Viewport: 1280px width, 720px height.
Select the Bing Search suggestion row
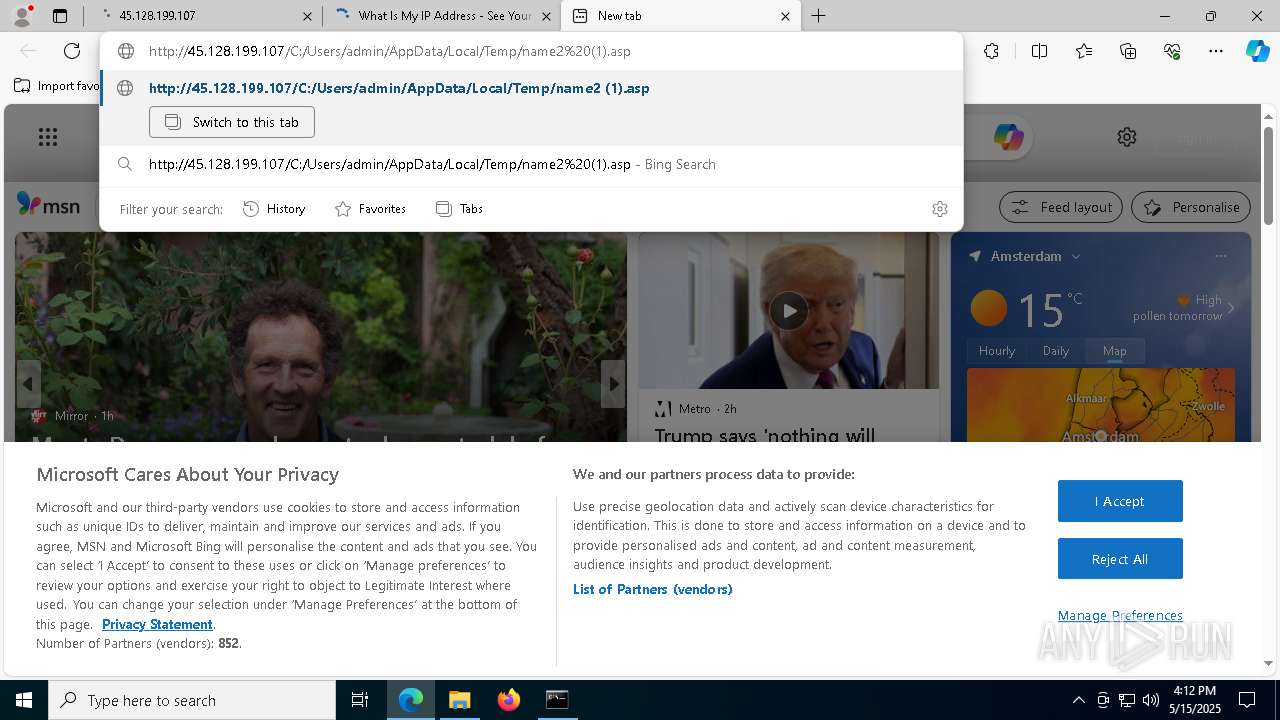531,164
